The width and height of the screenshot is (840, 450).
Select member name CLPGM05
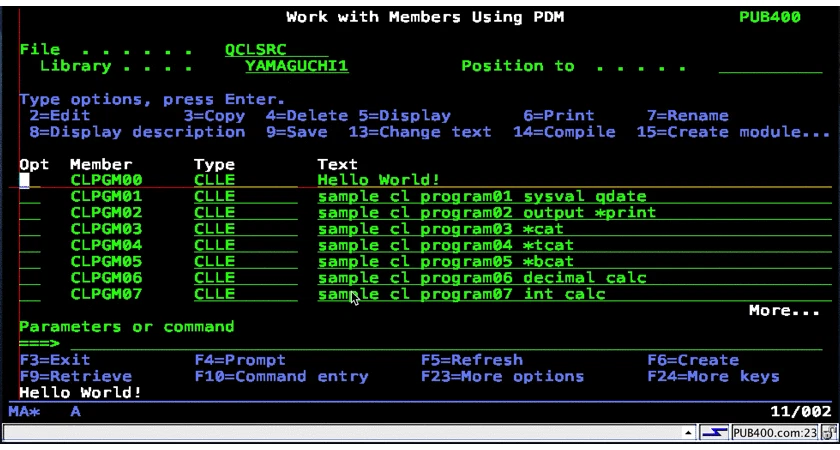(x=106, y=261)
